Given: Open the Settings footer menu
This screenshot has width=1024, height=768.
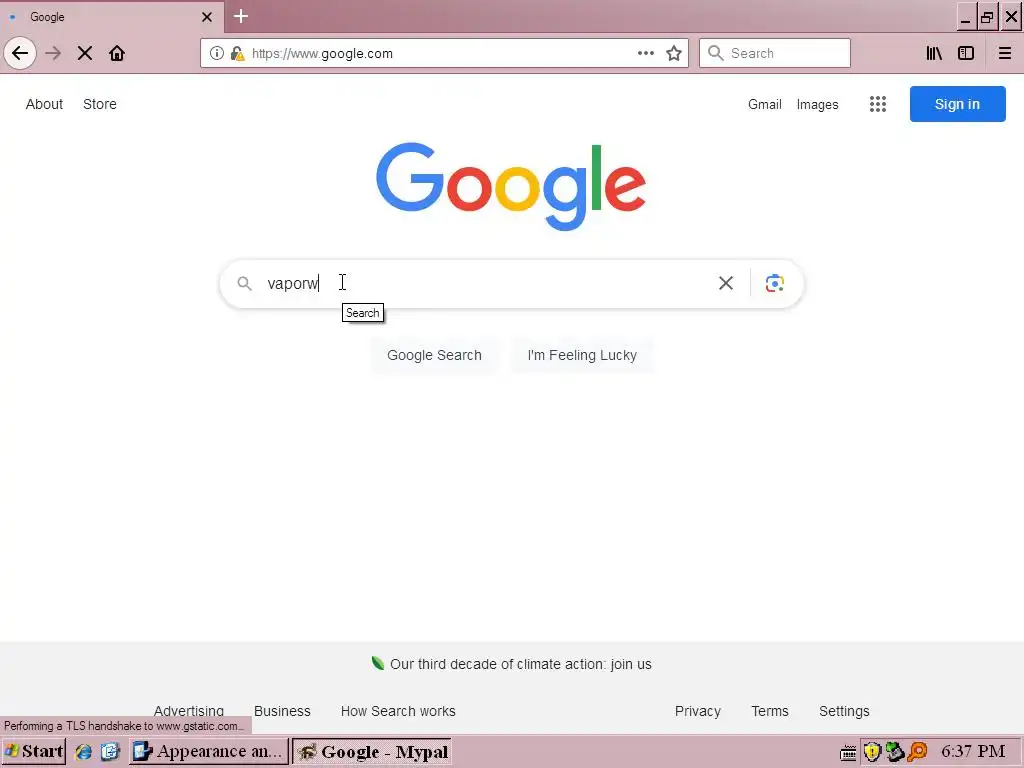Looking at the screenshot, I should tap(844, 711).
